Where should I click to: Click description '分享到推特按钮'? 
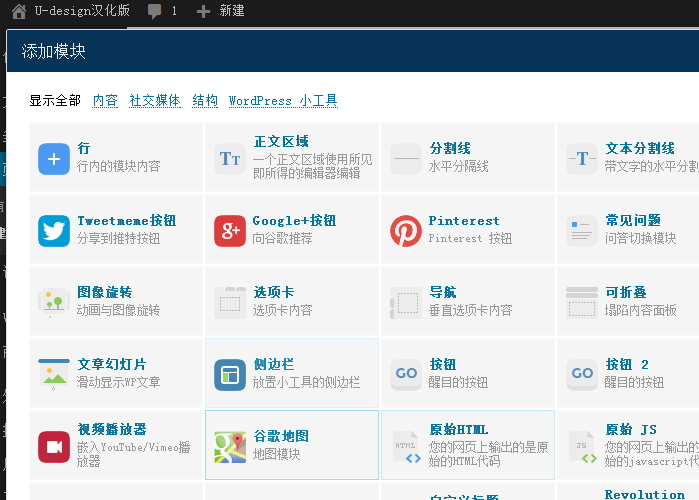coord(119,238)
